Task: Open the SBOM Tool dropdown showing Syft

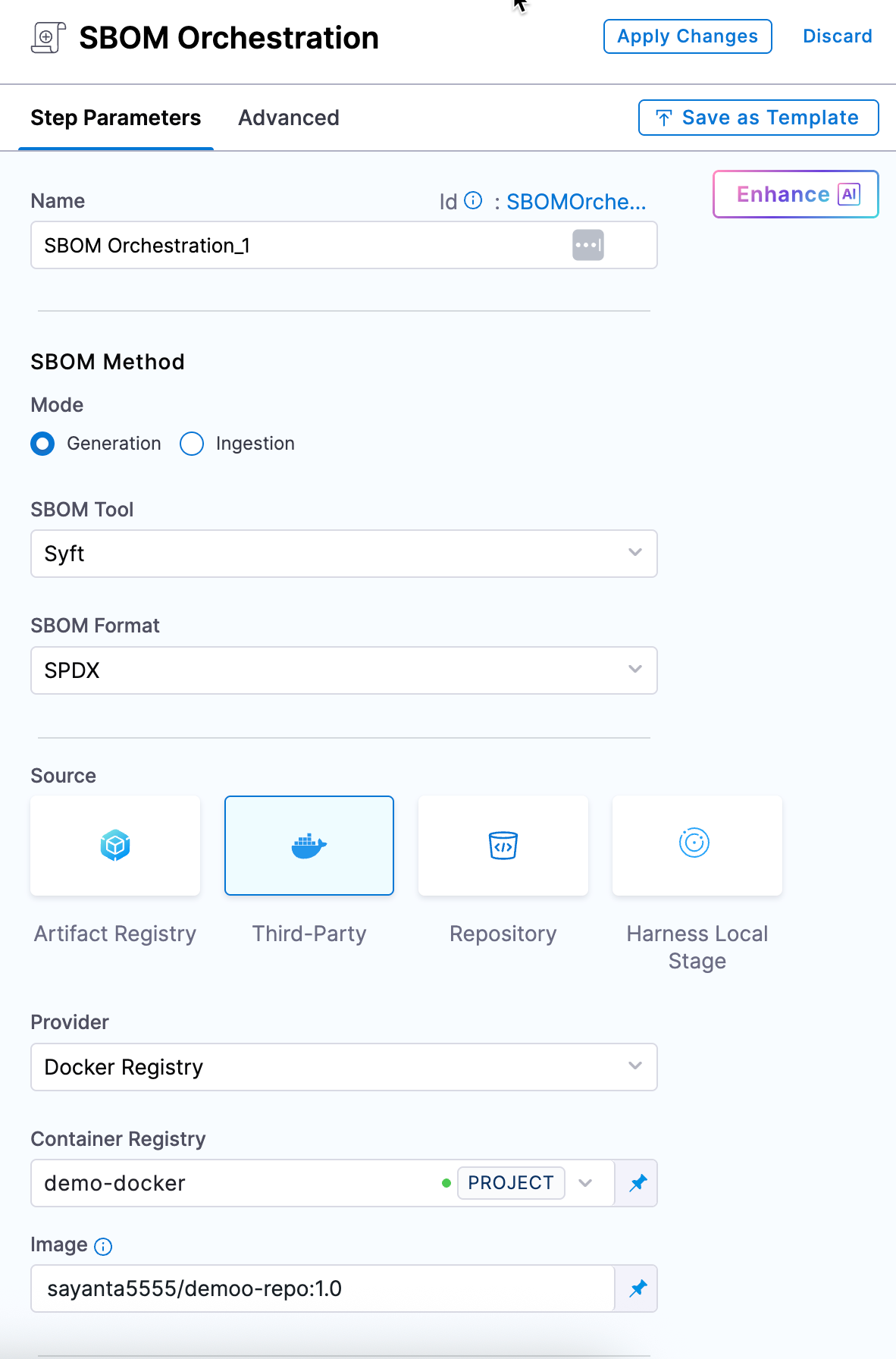Action: [343, 554]
